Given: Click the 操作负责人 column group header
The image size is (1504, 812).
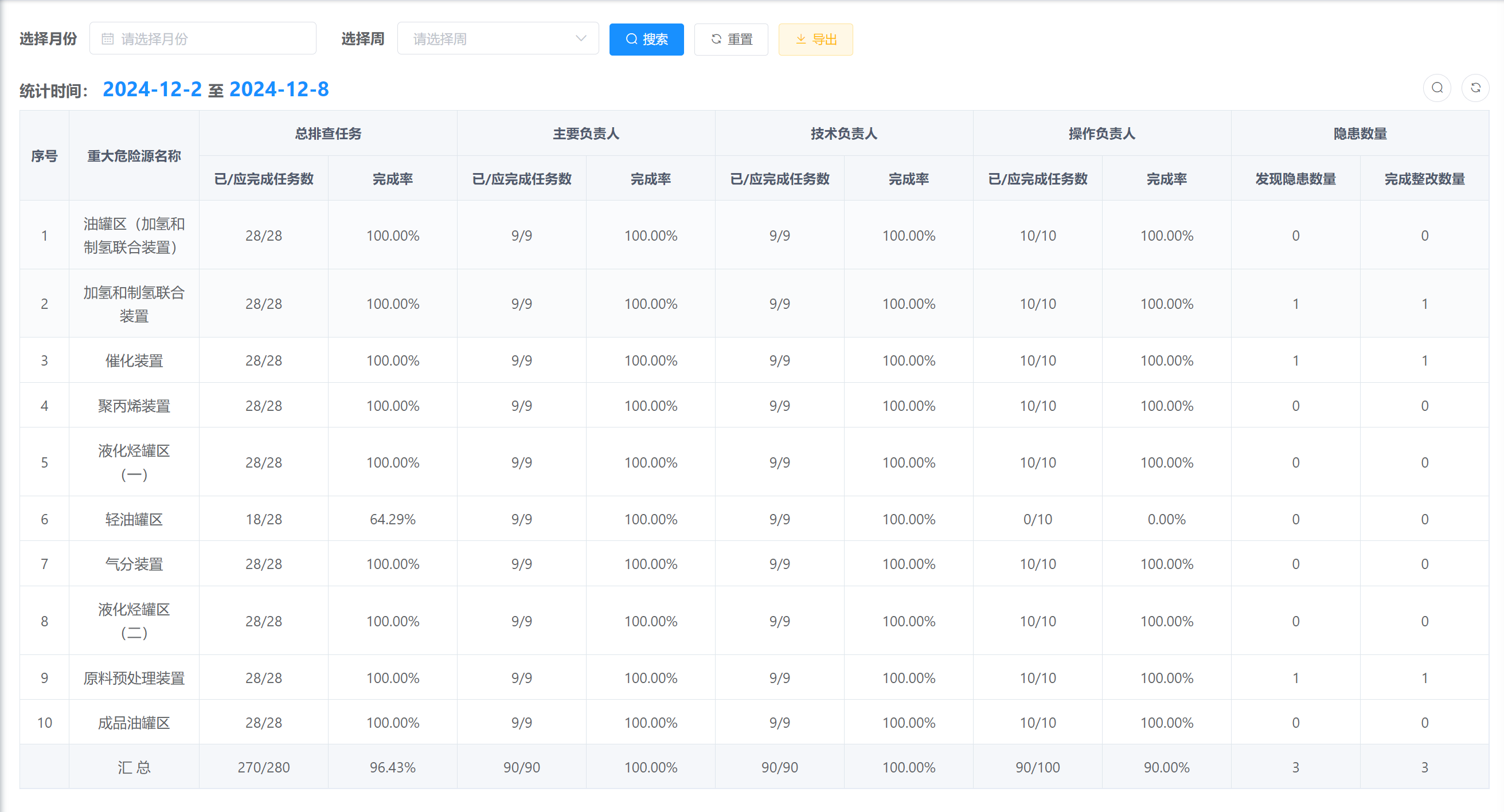Looking at the screenshot, I should (1101, 134).
